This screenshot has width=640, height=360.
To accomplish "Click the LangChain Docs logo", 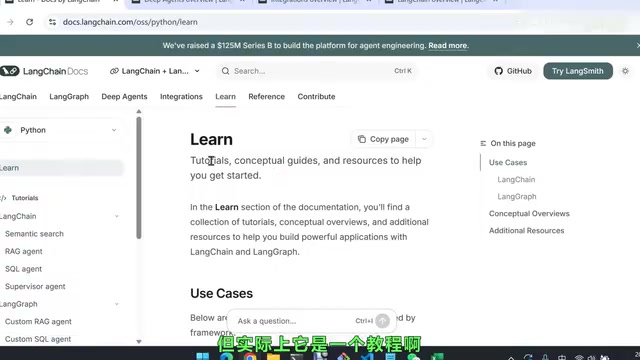I will coord(44,71).
